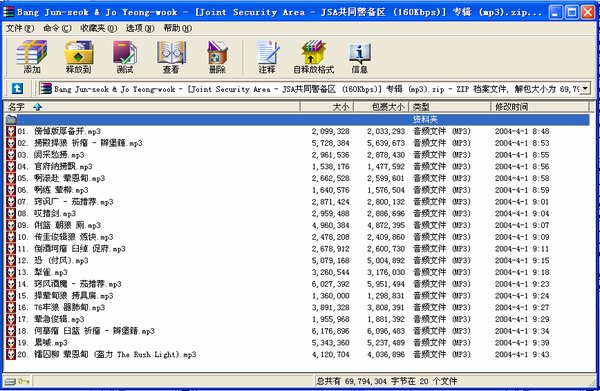Click the mp3 icon of file 10.
600x391 pixels.
[11, 237]
